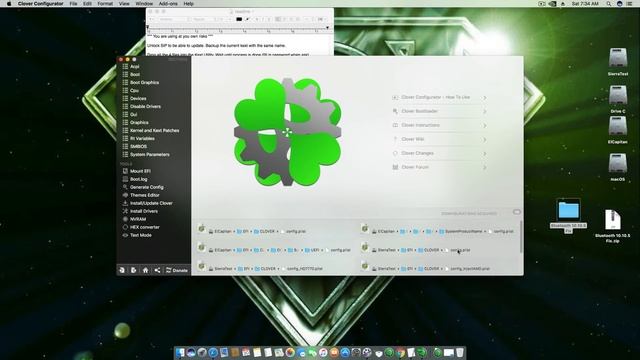Select the System Parameters section
The image size is (640, 360).
pyautogui.click(x=149, y=154)
